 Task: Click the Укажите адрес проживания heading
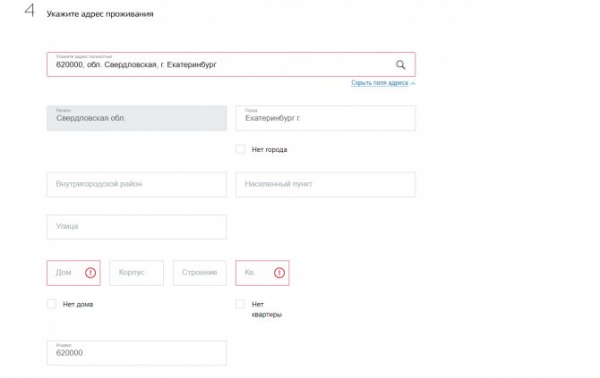click(100, 14)
